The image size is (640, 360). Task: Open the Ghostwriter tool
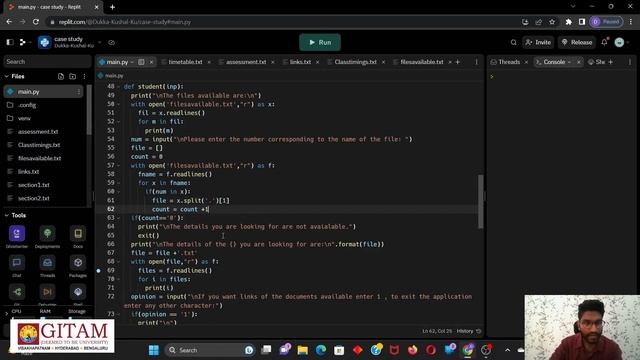pyautogui.click(x=17, y=233)
